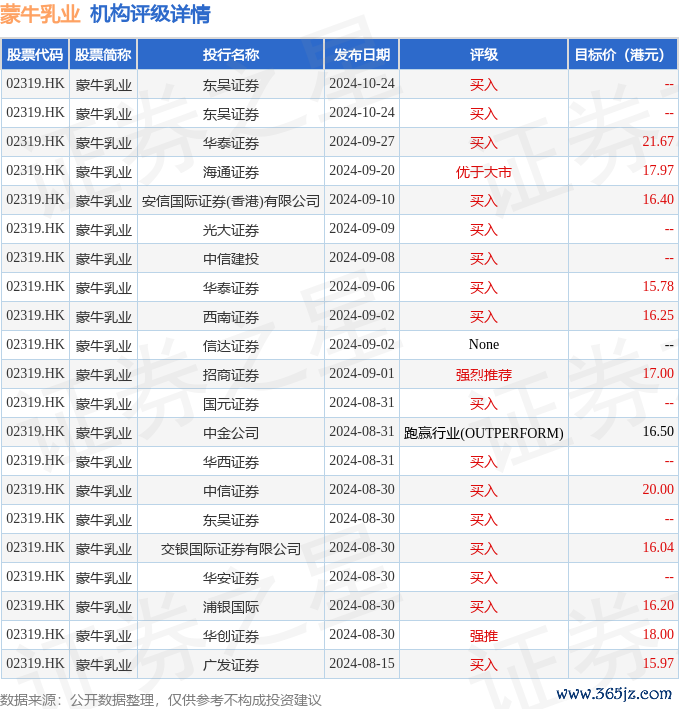Click date 2024-09-20
This screenshot has width=679, height=709.
[x=362, y=170]
